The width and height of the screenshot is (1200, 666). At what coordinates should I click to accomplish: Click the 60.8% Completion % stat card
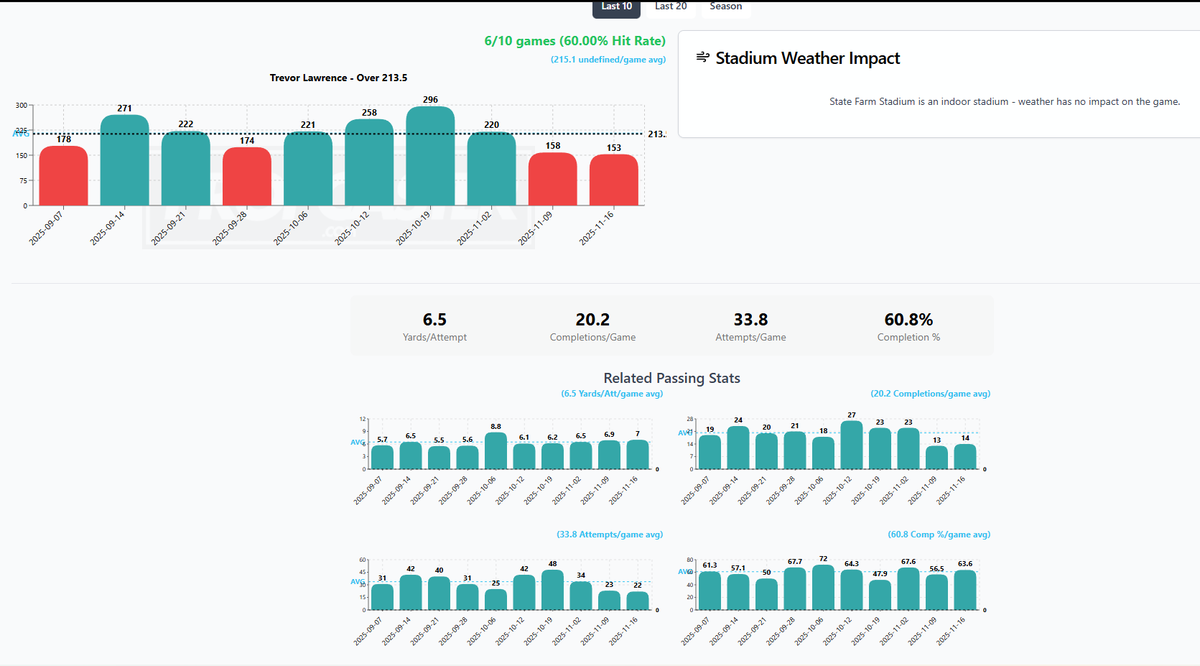click(909, 327)
